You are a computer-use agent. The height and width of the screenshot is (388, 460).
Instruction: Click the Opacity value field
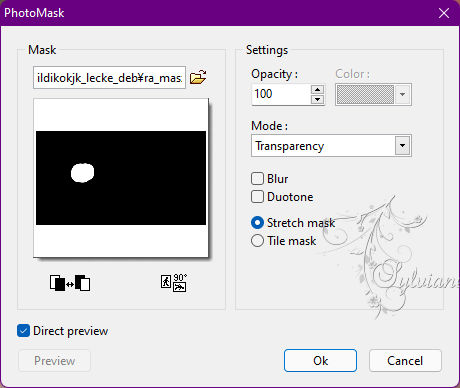tap(281, 94)
